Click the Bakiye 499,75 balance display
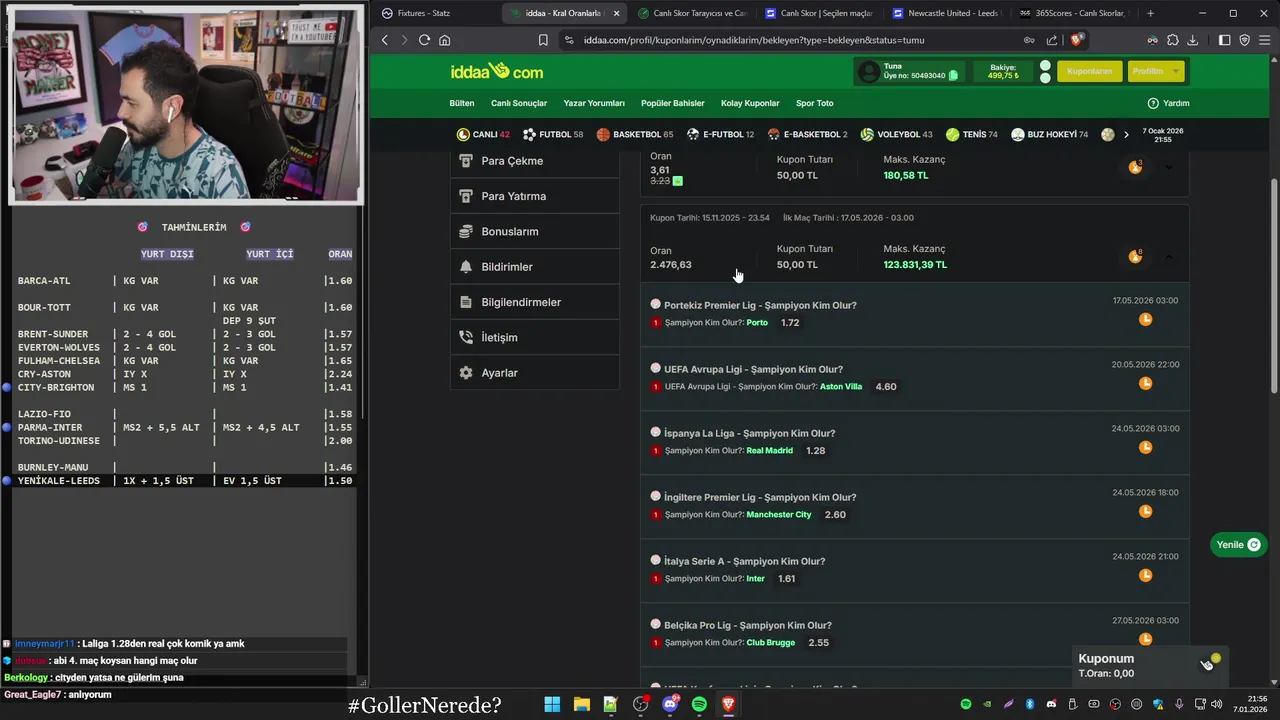The image size is (1280, 720). (1002, 71)
